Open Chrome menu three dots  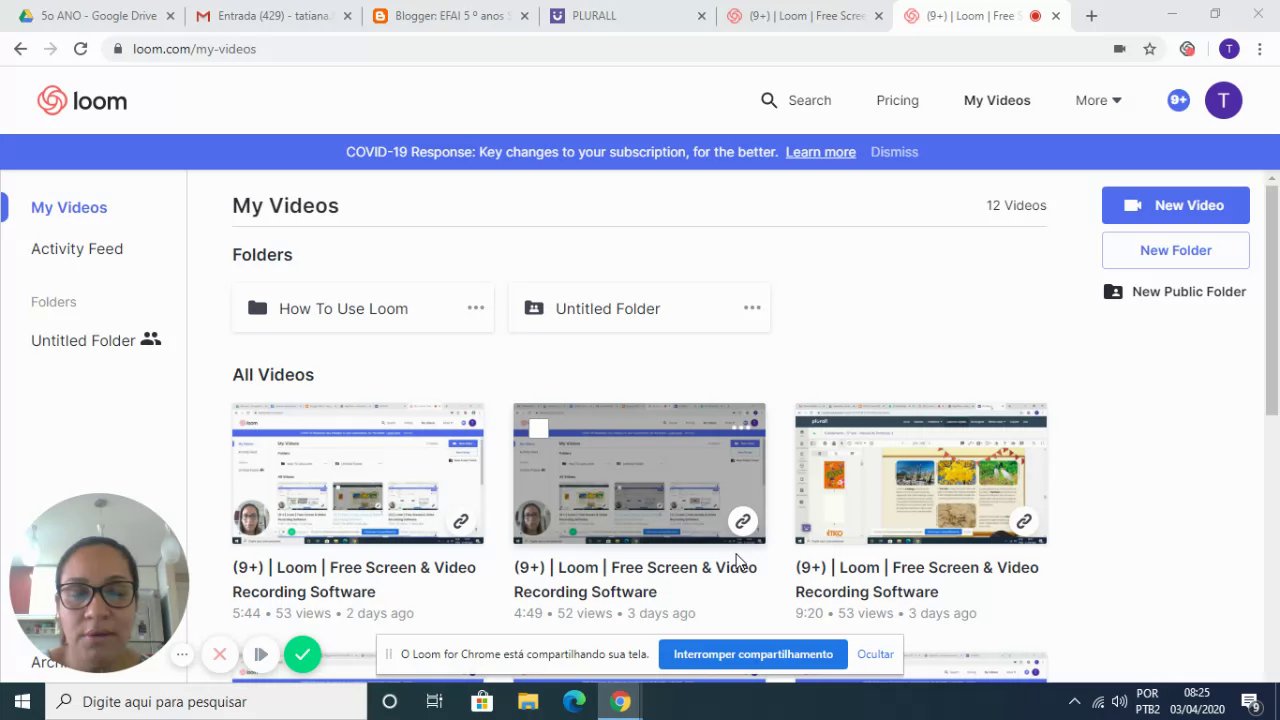click(1260, 49)
